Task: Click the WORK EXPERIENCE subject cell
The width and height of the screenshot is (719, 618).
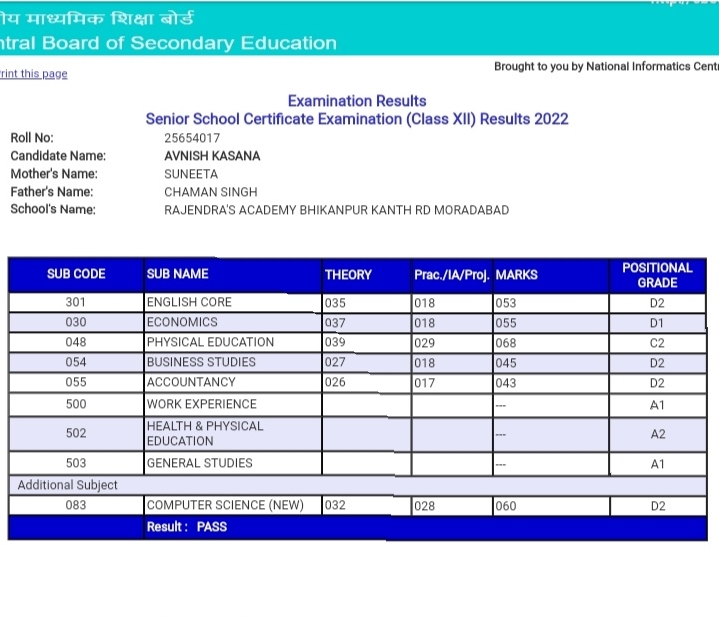Action: coord(233,404)
